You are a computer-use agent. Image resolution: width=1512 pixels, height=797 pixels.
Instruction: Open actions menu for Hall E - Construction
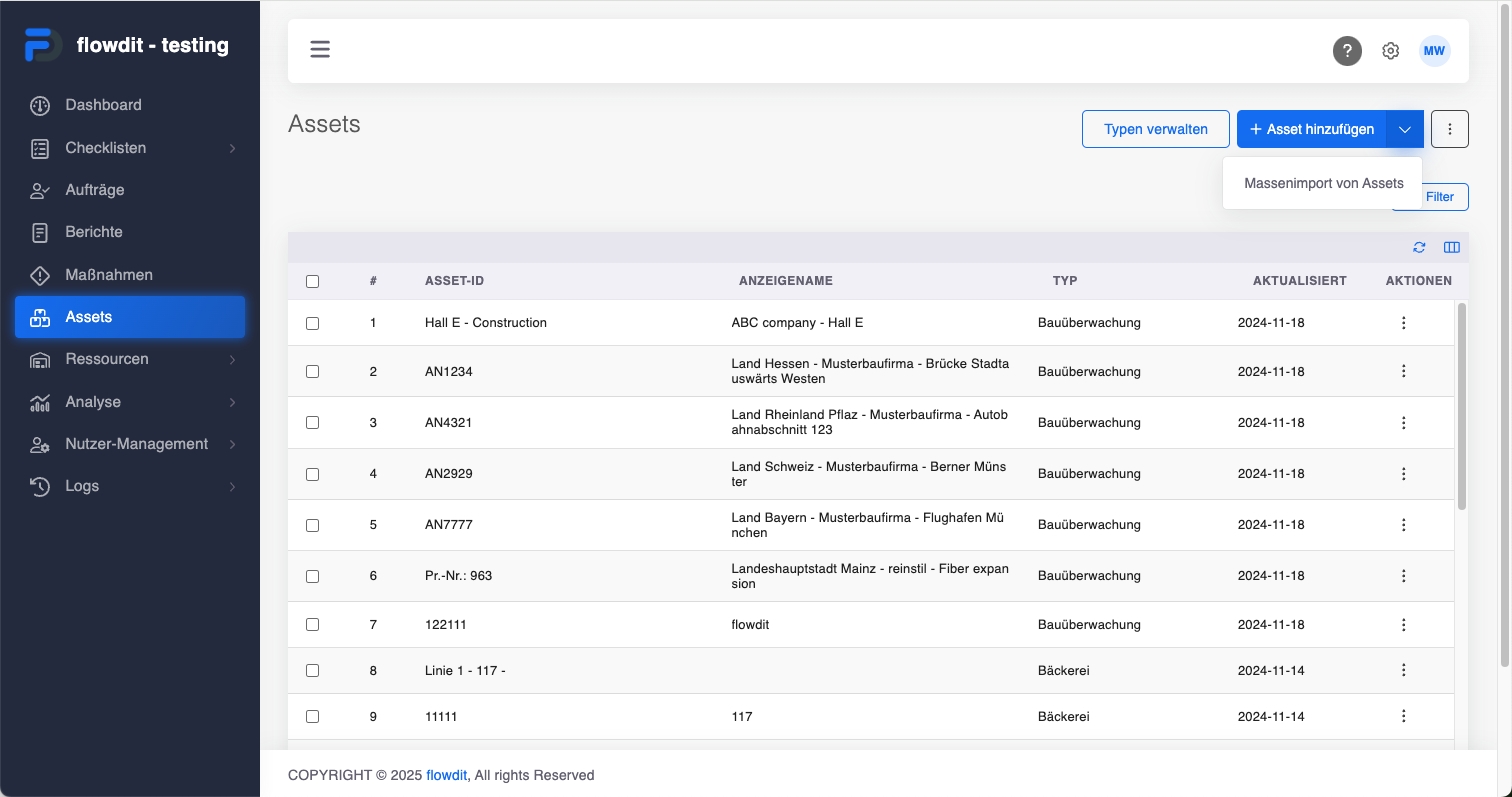point(1404,323)
